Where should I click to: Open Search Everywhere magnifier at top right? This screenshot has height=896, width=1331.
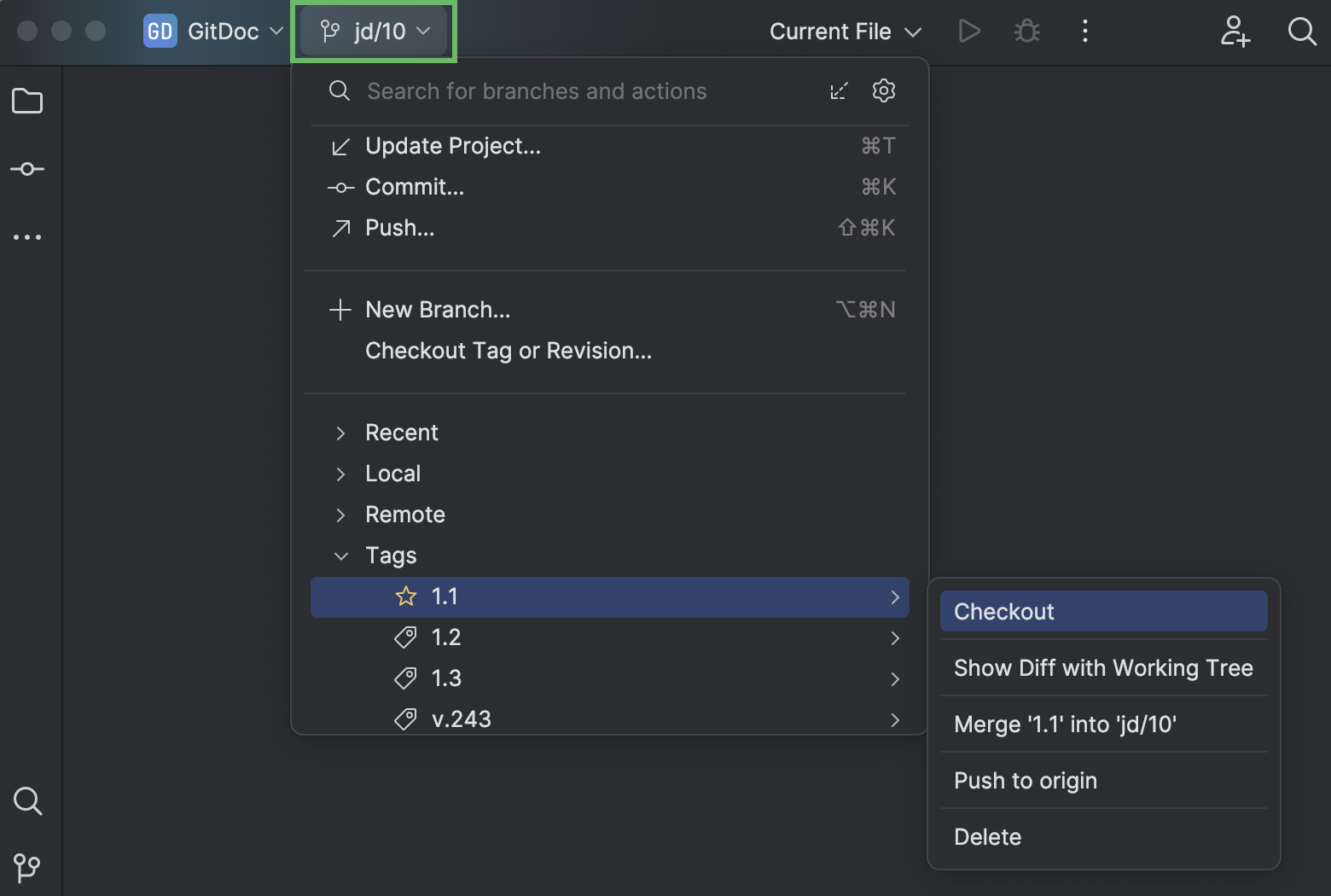tap(1302, 31)
